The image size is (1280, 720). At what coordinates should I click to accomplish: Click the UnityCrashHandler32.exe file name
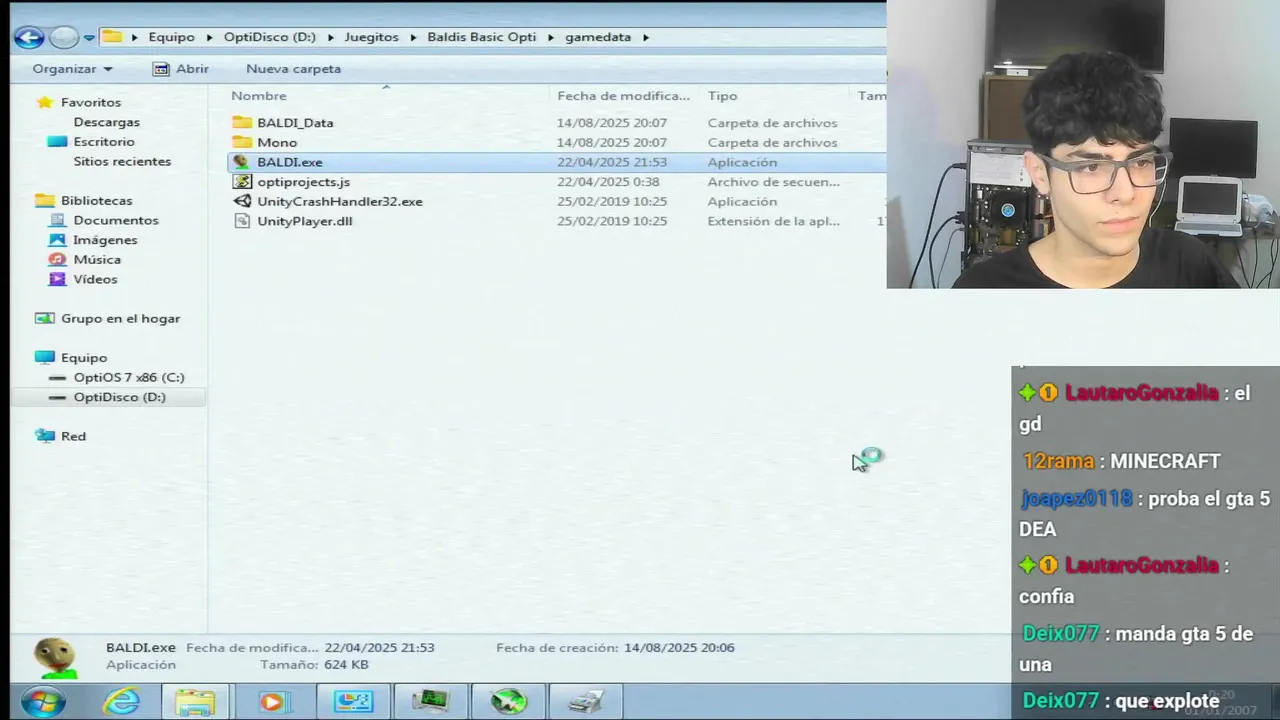click(340, 201)
